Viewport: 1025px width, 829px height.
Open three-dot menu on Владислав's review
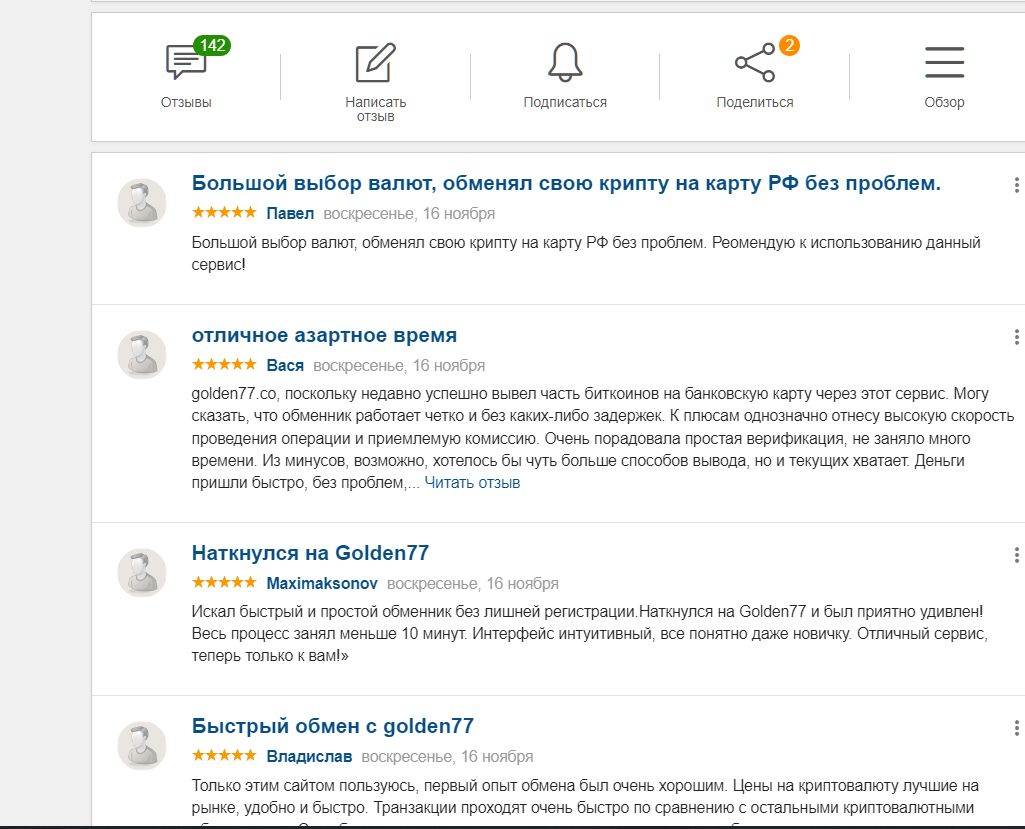point(1016,728)
